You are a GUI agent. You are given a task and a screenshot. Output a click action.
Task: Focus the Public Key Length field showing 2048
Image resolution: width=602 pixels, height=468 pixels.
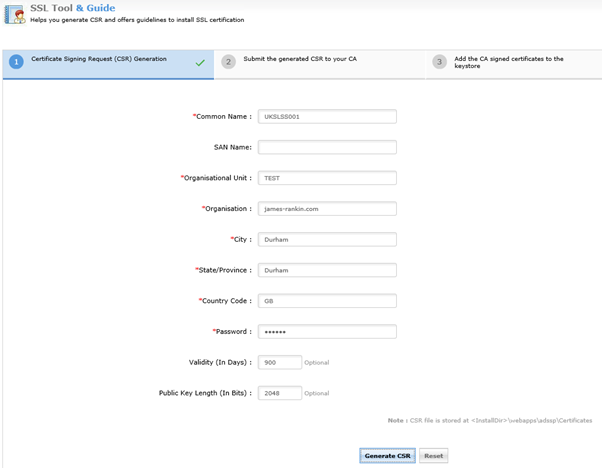pos(280,393)
